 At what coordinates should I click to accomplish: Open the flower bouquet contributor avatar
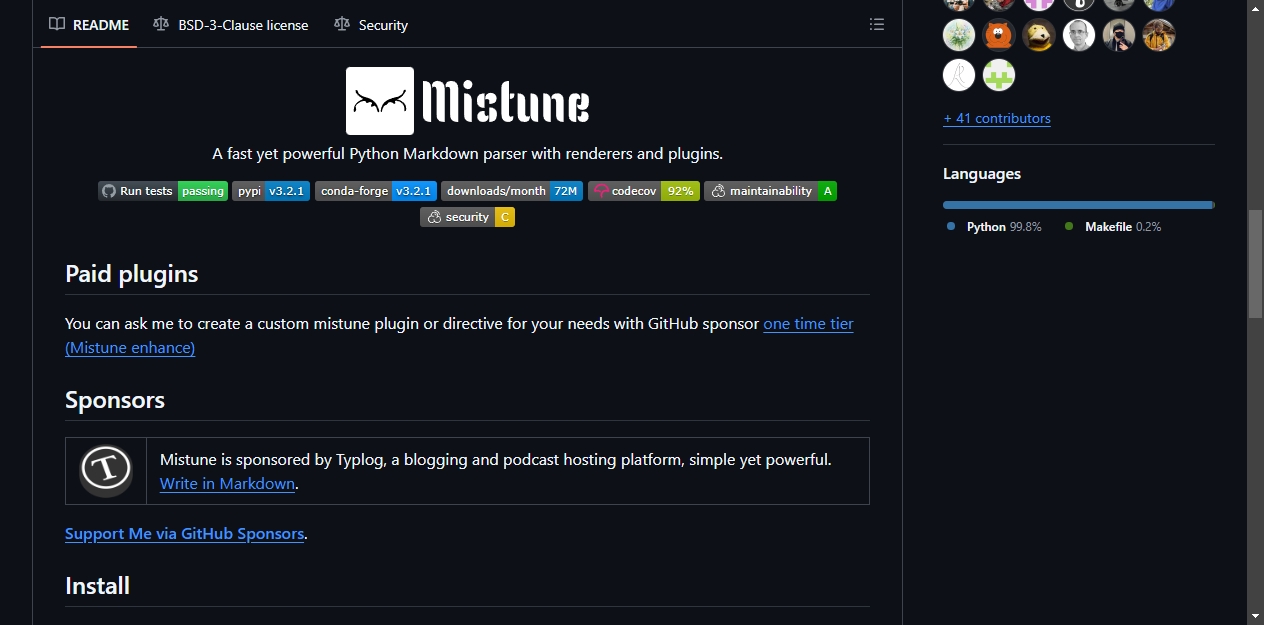pos(959,35)
